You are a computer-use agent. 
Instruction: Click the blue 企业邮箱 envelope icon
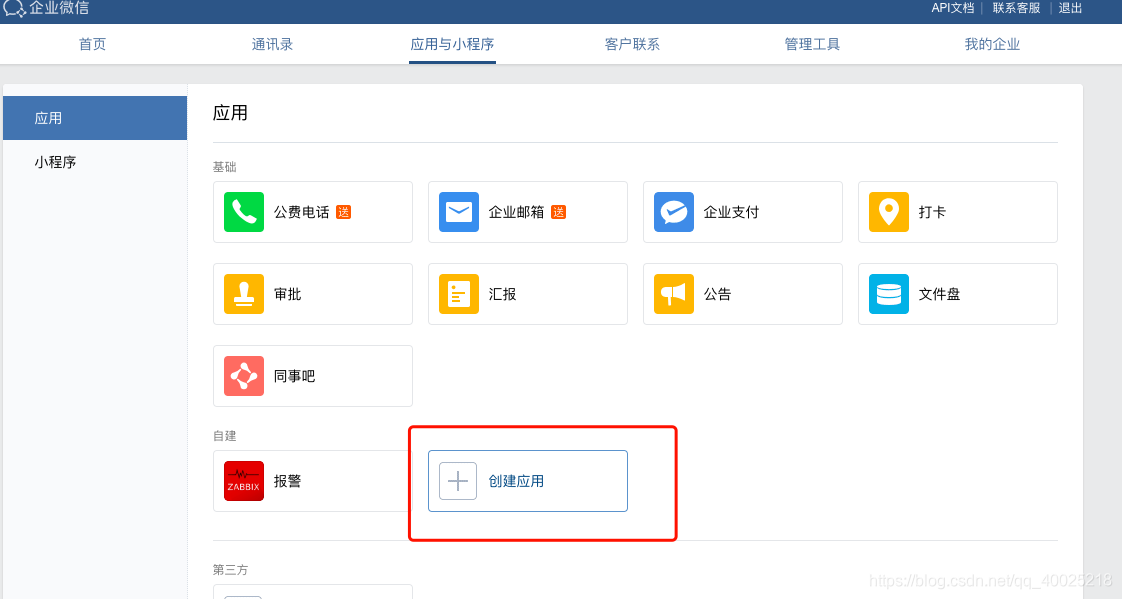pos(459,212)
